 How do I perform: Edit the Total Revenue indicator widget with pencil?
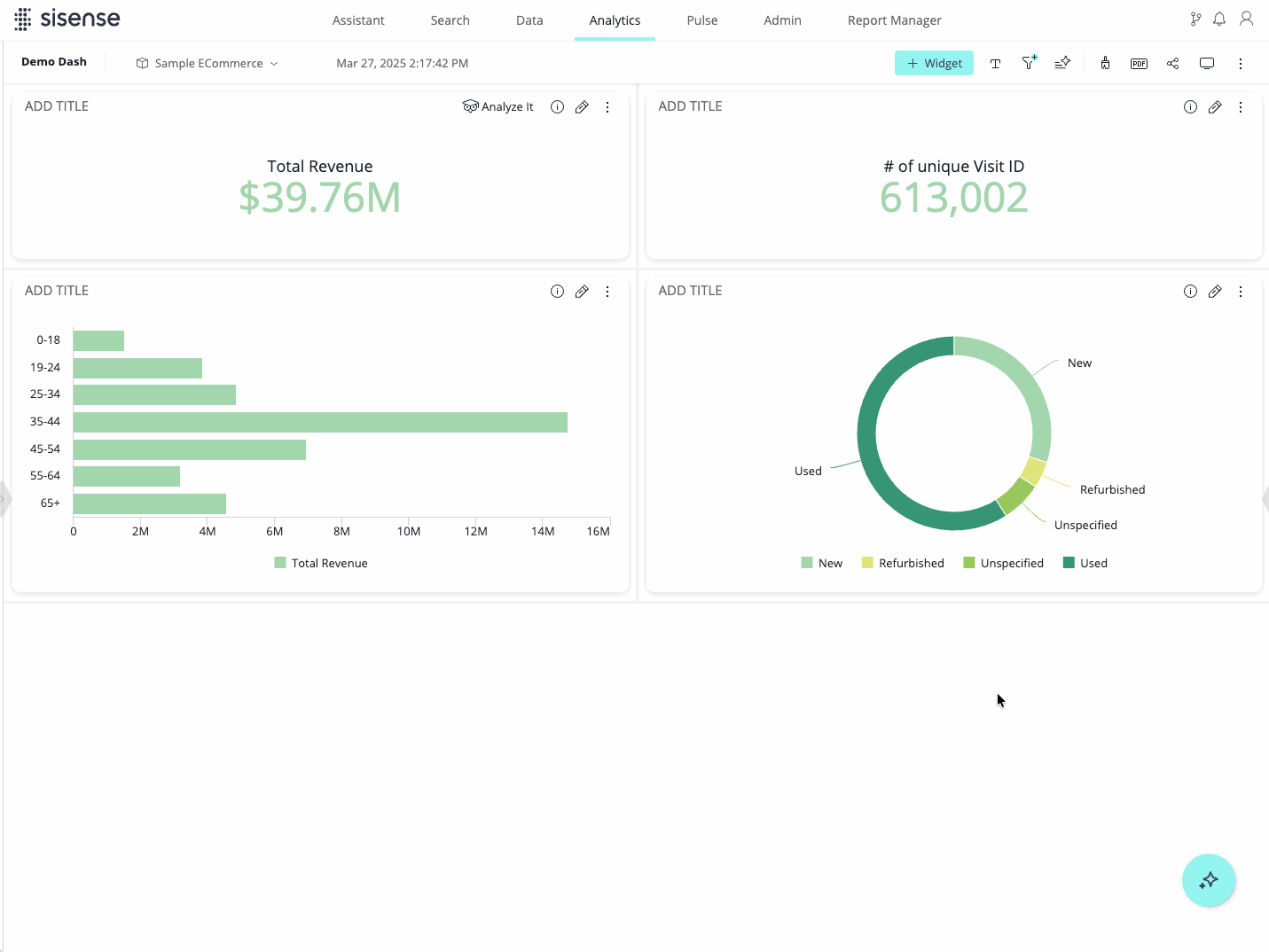tap(582, 107)
